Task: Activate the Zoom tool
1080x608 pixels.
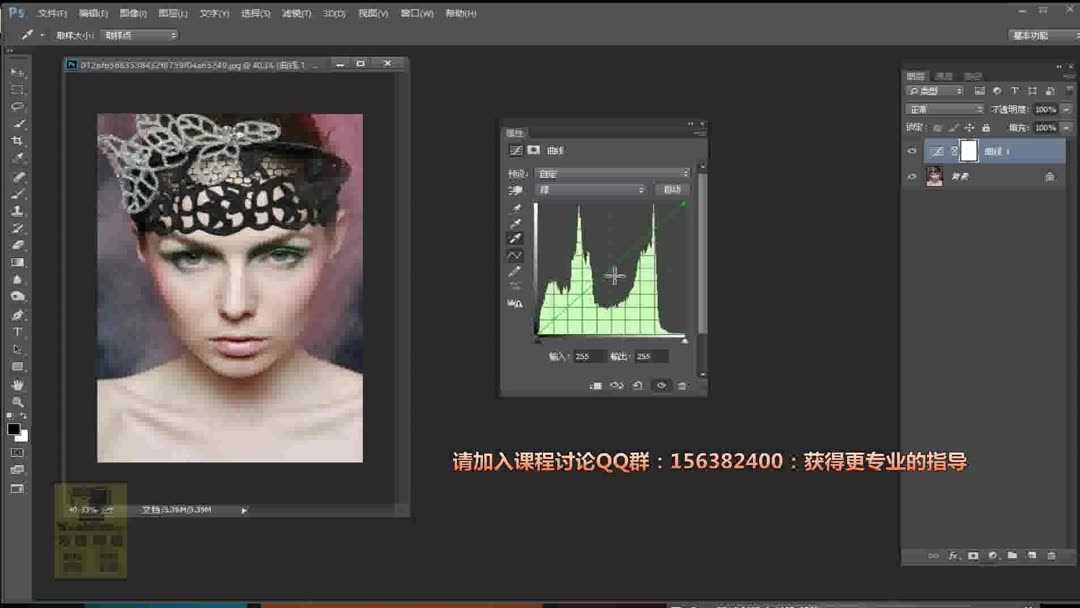Action: coord(17,401)
